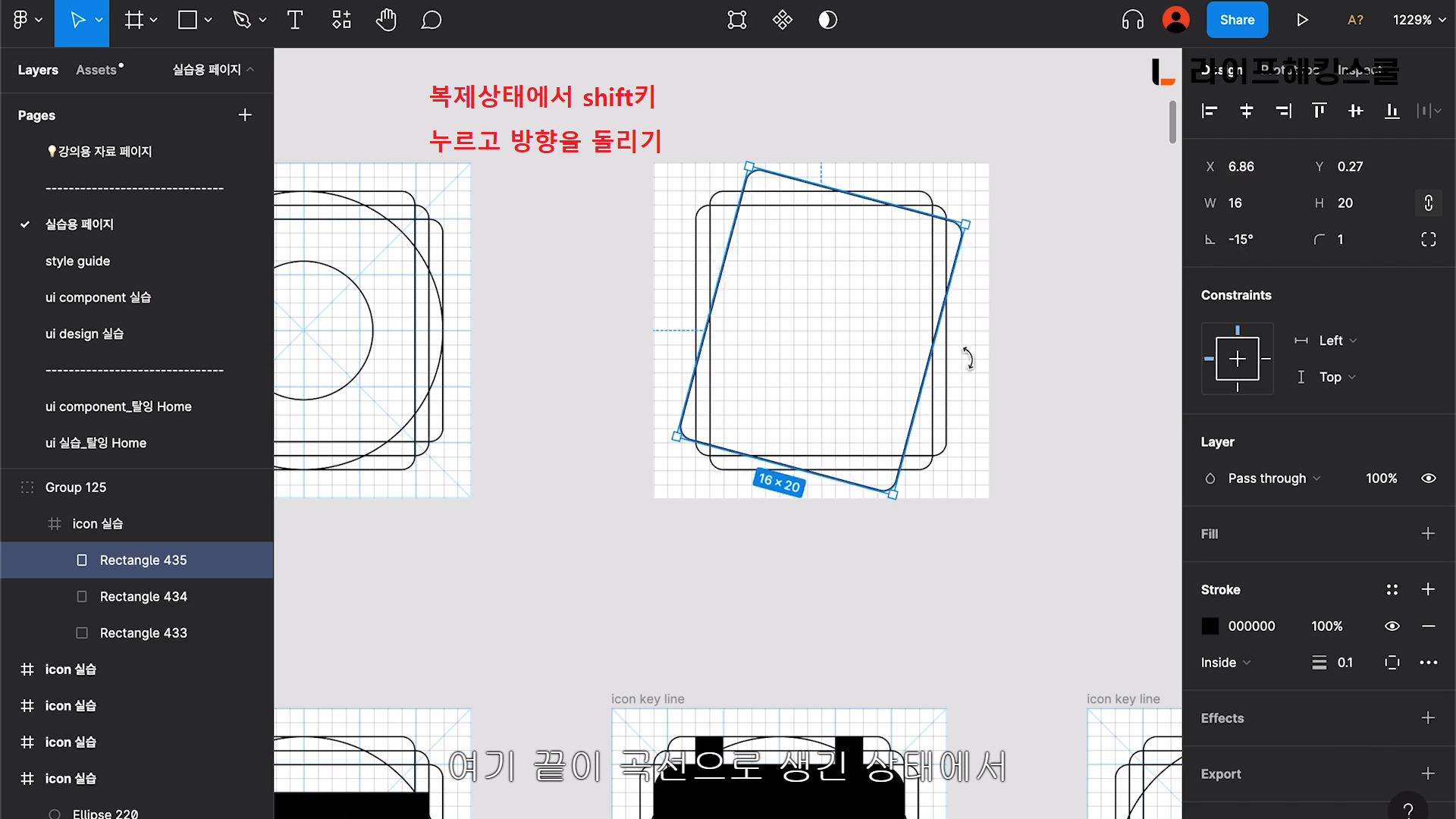The image size is (1456, 819).
Task: Toggle constrain proportions lock
Action: (1428, 203)
